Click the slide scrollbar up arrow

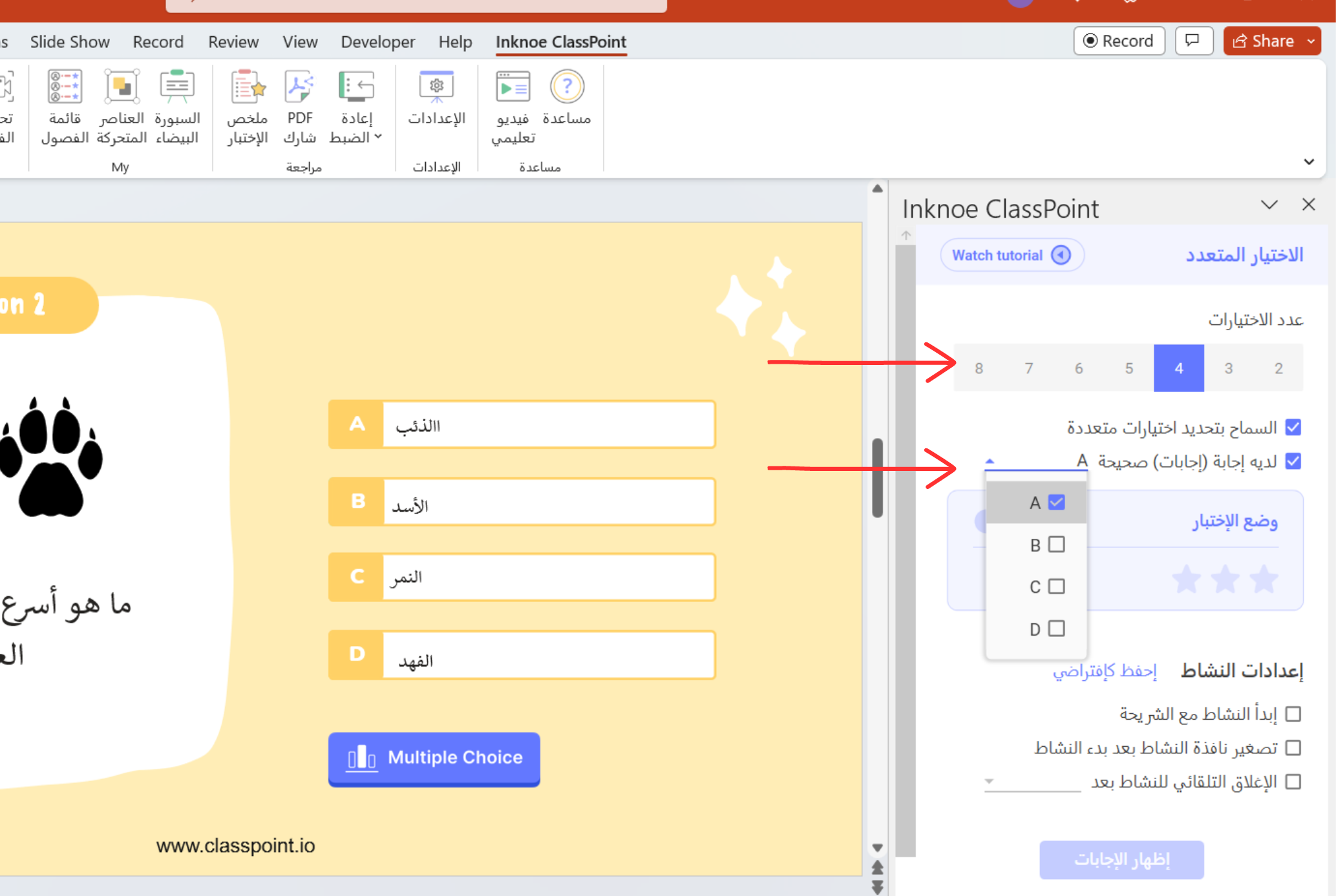(x=877, y=189)
